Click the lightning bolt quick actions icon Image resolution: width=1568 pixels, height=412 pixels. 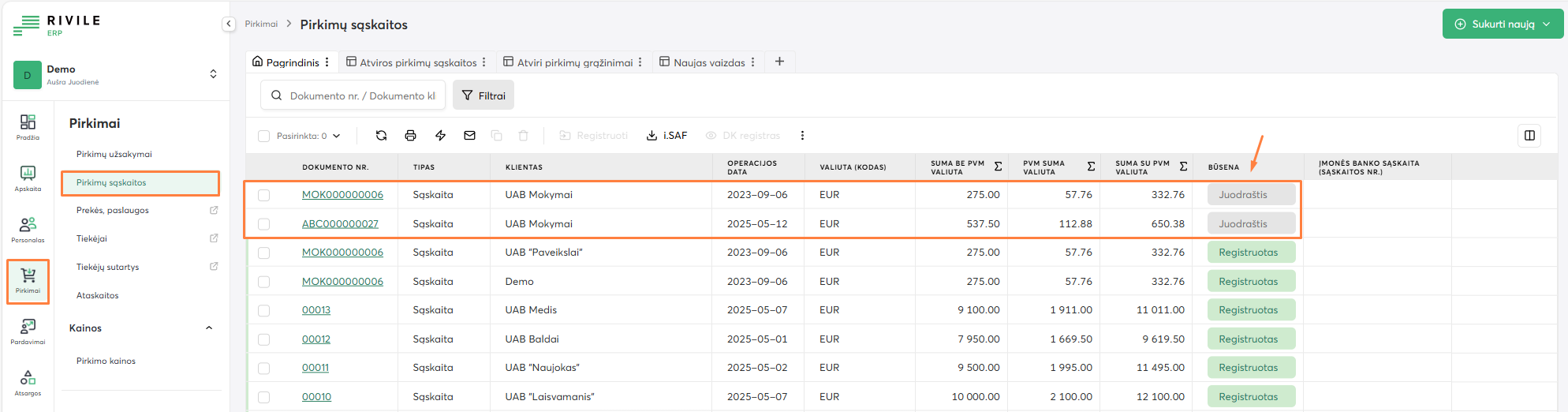click(440, 136)
